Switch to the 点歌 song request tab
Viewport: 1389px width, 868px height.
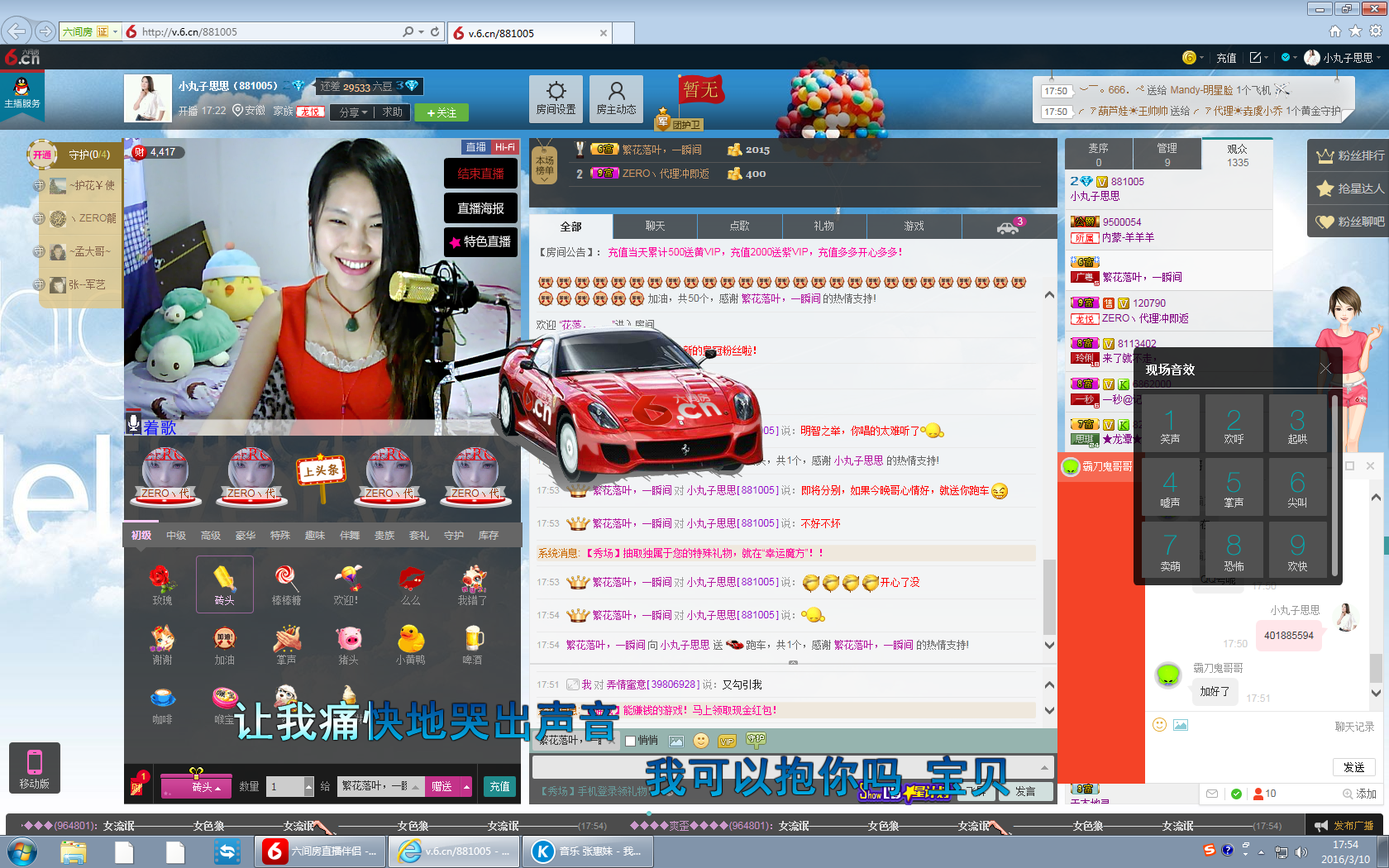tap(739, 226)
